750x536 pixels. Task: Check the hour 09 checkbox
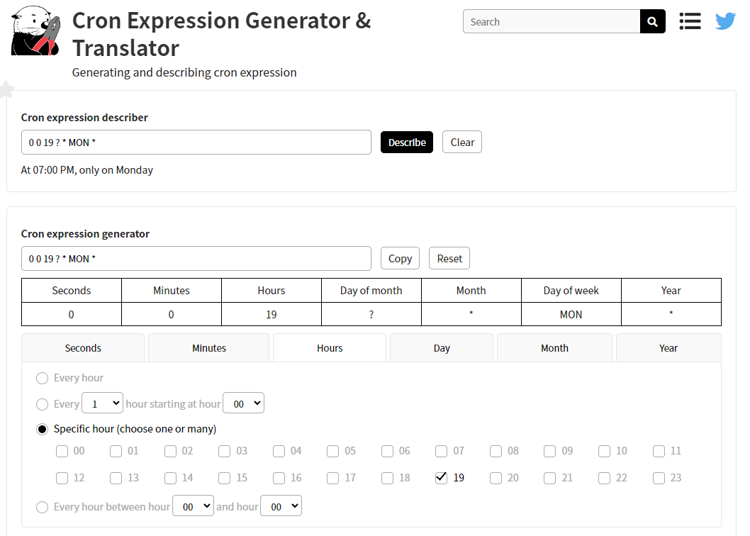550,451
